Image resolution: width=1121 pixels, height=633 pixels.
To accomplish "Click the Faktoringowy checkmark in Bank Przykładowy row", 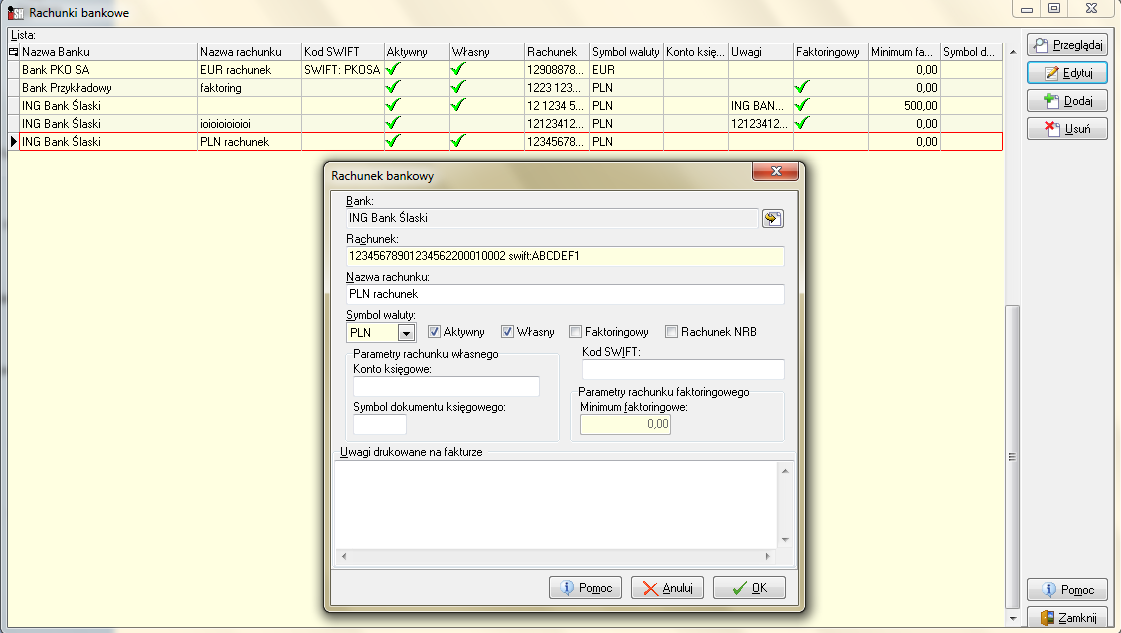I will tap(802, 87).
